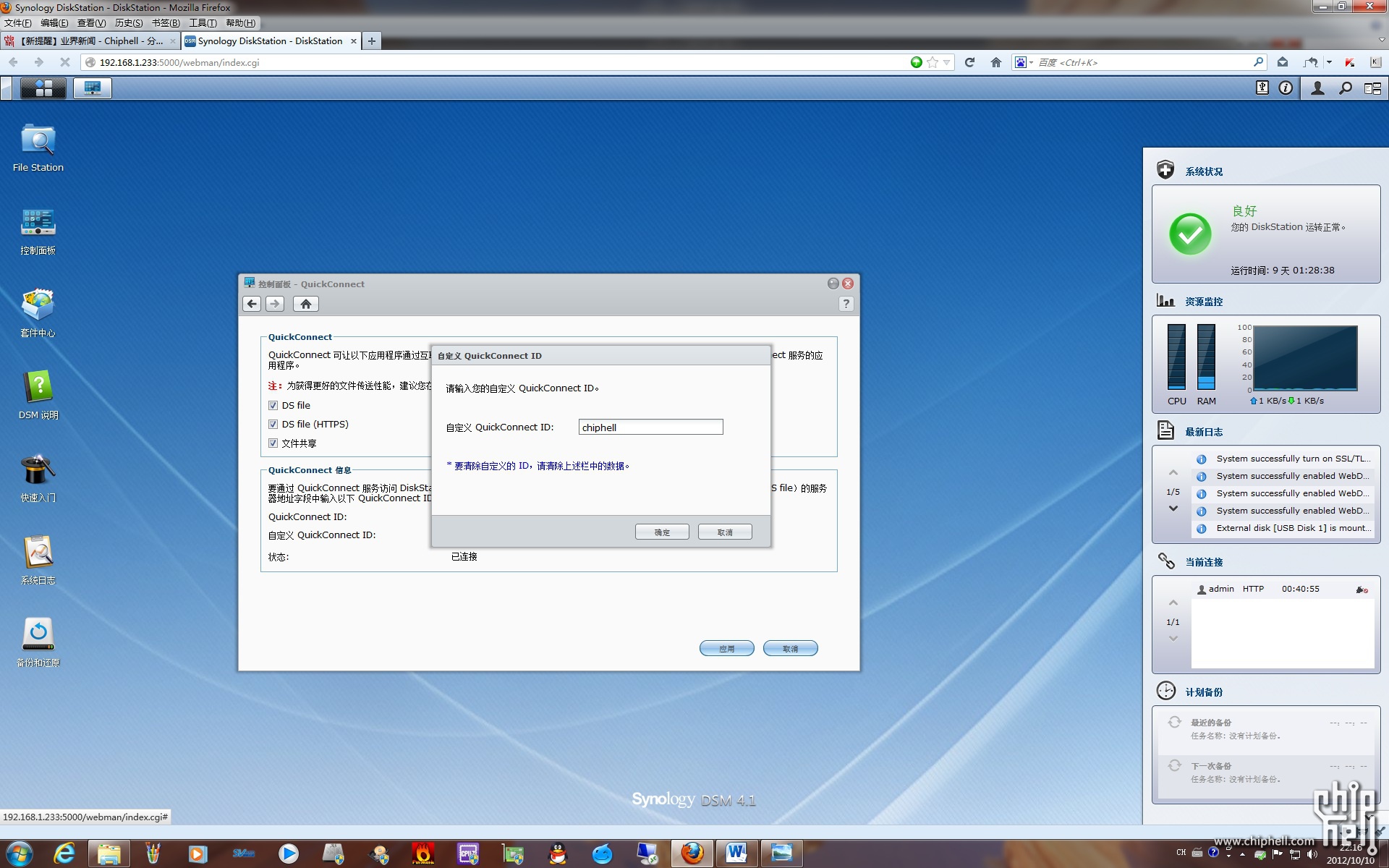Click the volume speaker tray icon
The image size is (1389, 868).
[1312, 854]
